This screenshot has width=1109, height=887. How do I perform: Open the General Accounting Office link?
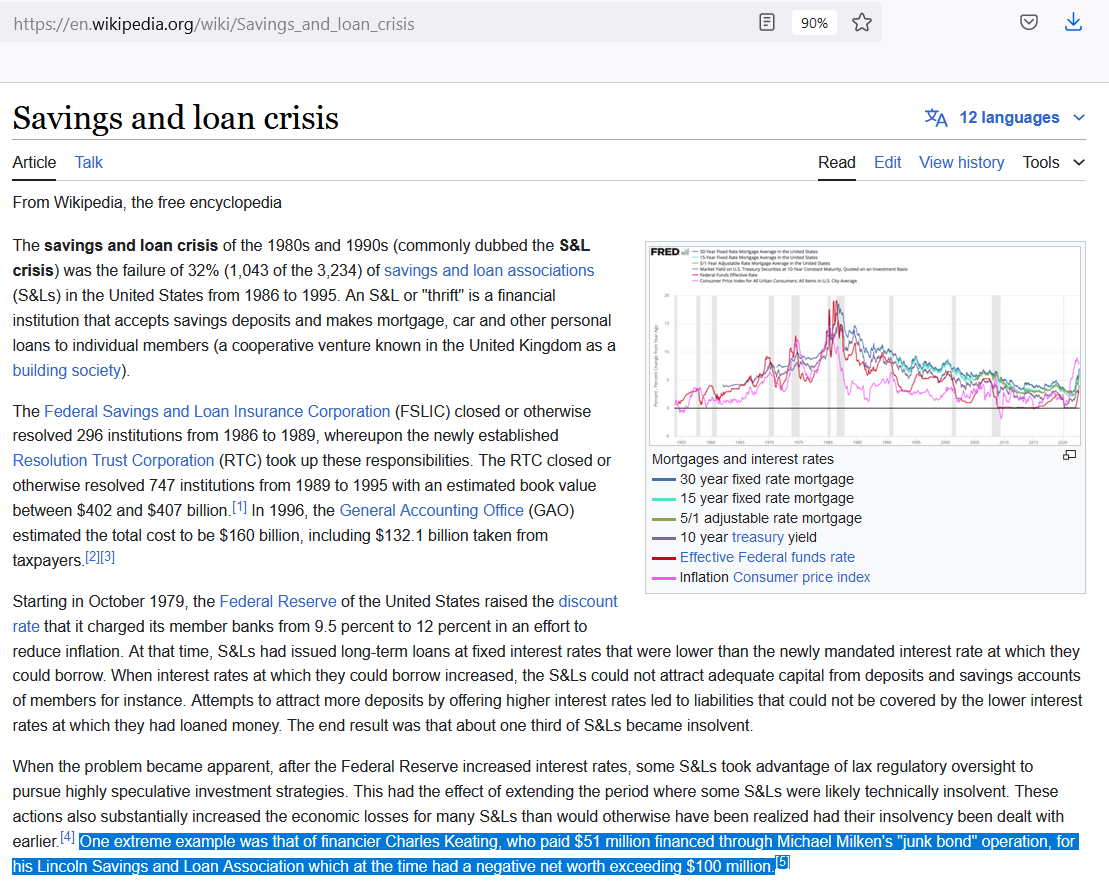click(x=431, y=510)
